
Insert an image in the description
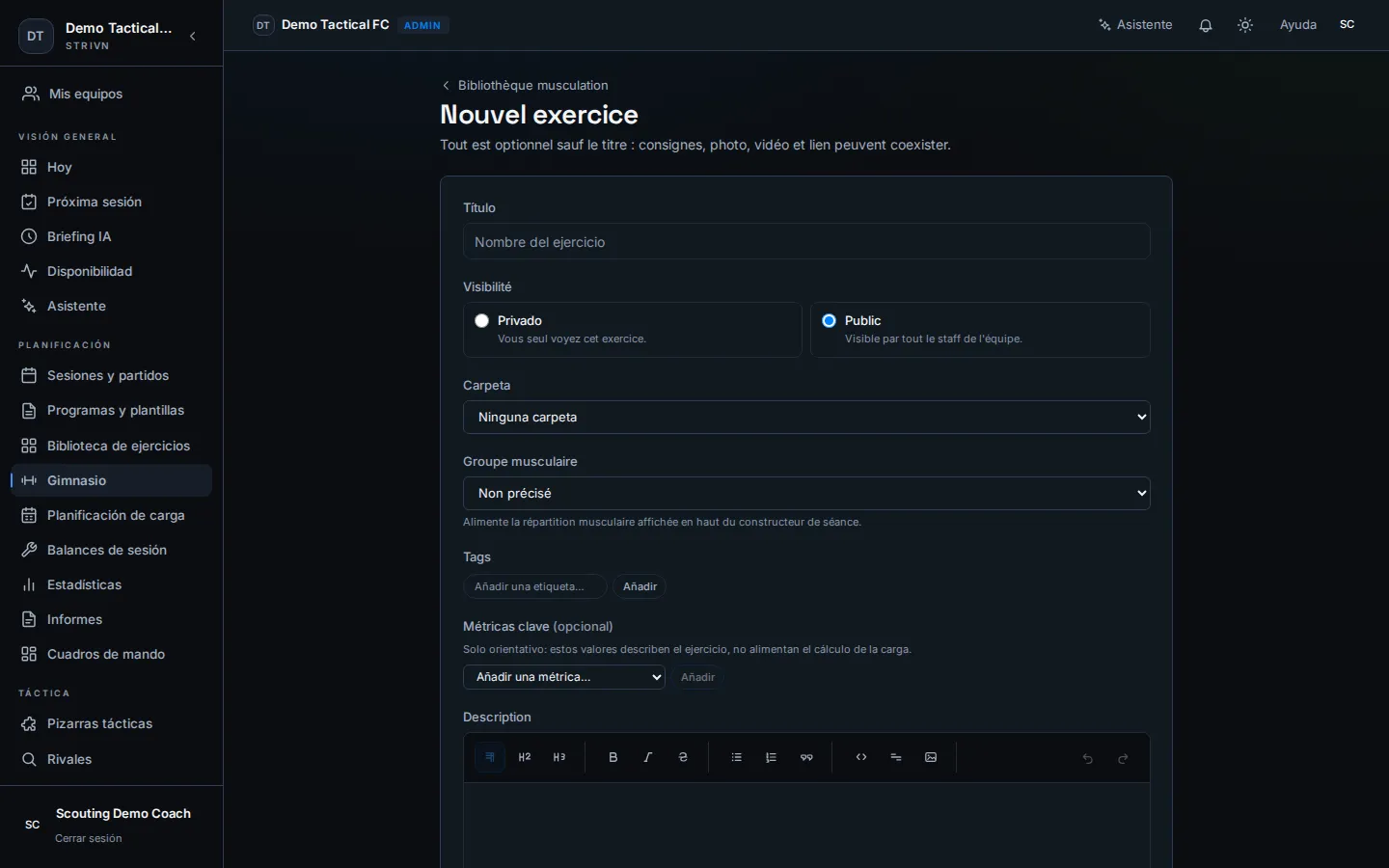931,757
